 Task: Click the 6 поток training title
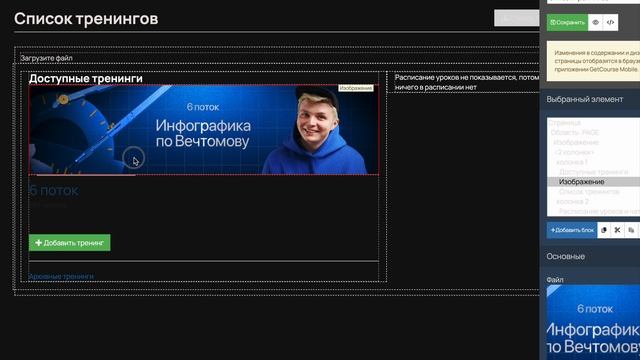click(x=53, y=190)
